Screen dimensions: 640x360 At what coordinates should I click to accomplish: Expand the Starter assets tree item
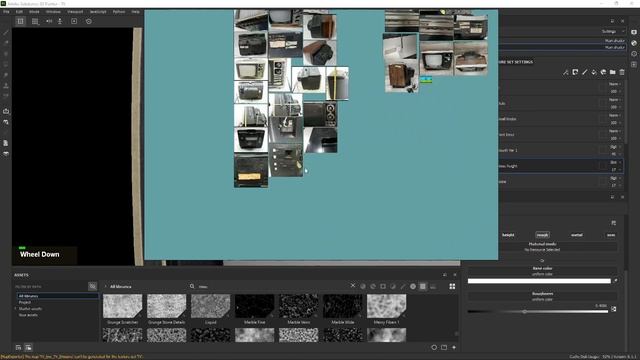(16, 309)
